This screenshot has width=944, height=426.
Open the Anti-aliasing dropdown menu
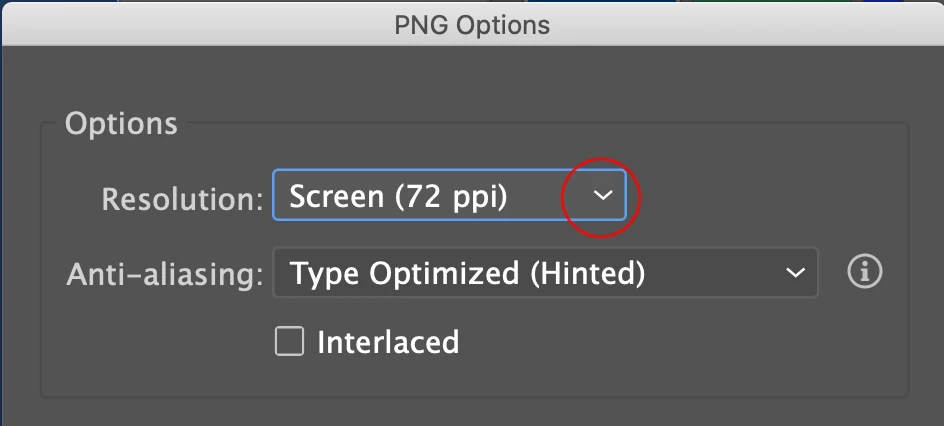(545, 272)
